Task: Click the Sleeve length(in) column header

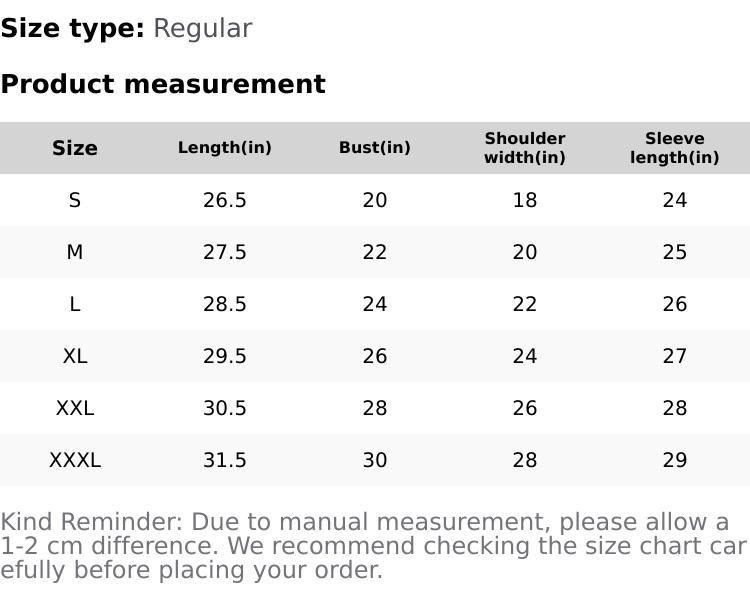Action: pos(675,148)
